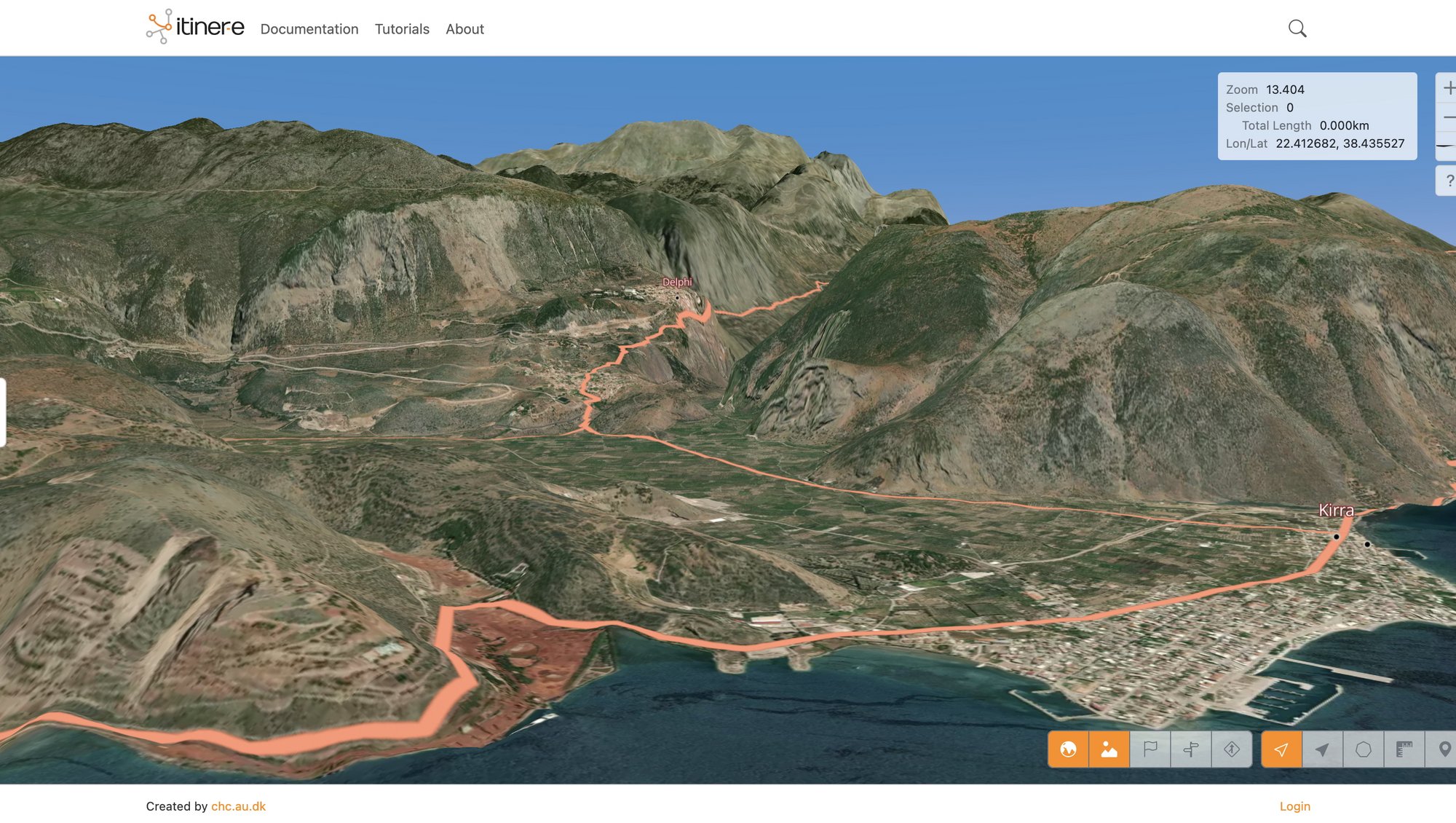Go to the About page
The image size is (1456, 823).
(464, 29)
